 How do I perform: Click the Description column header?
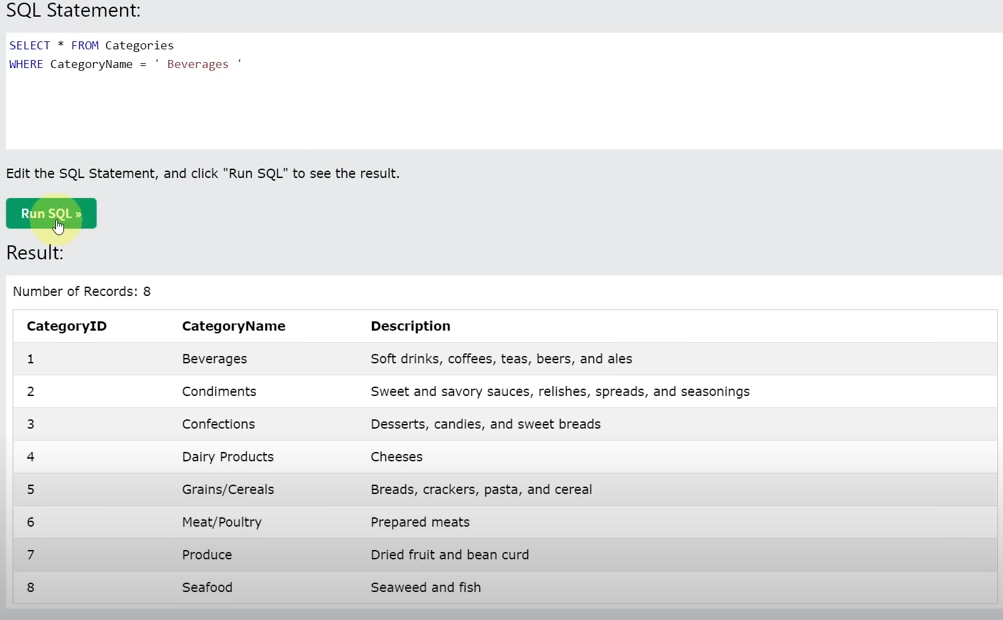coord(411,326)
